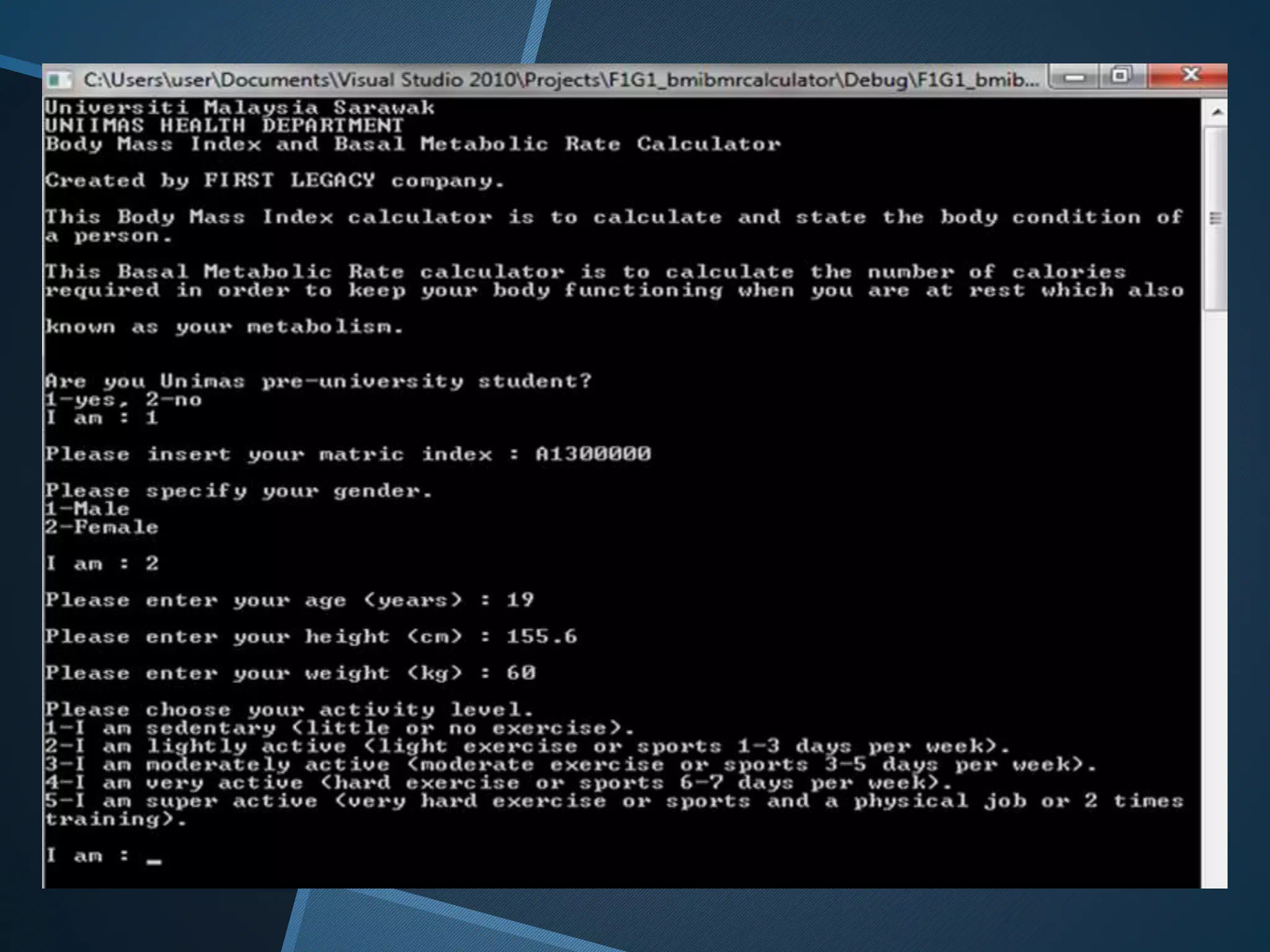Click the entered age value 19

(x=520, y=600)
